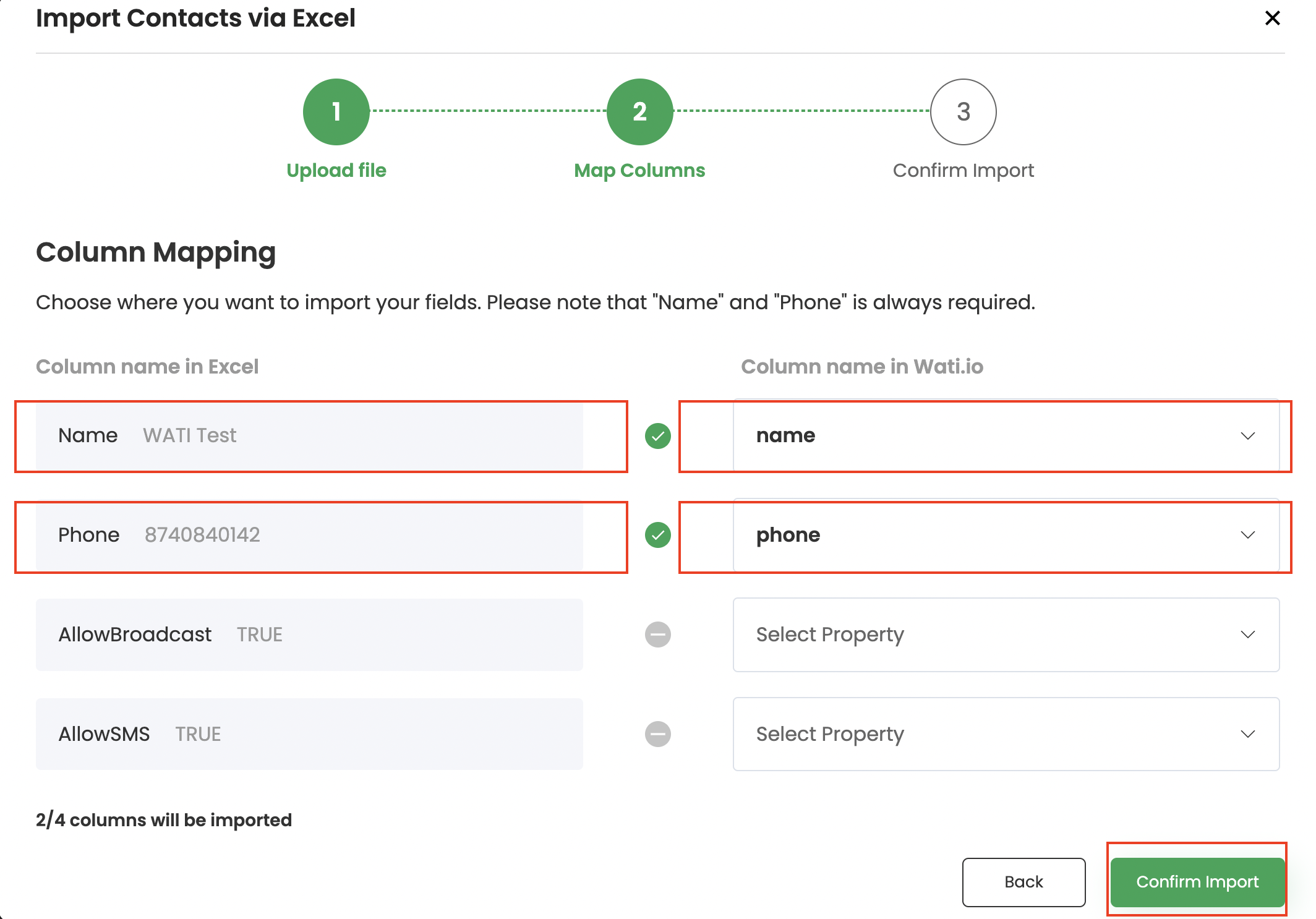Viewport: 1316px width, 919px height.
Task: Open the name property dropdown
Action: pyautogui.click(x=1006, y=436)
